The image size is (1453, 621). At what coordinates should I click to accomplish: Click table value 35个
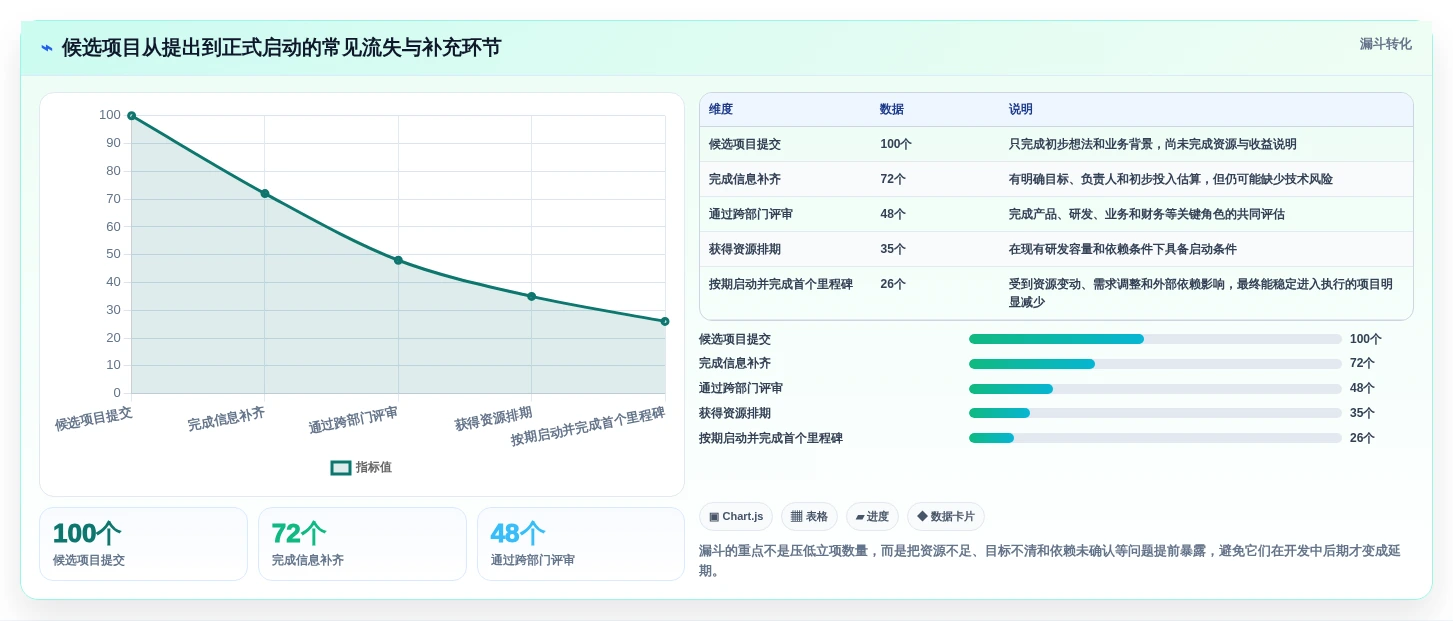893,249
